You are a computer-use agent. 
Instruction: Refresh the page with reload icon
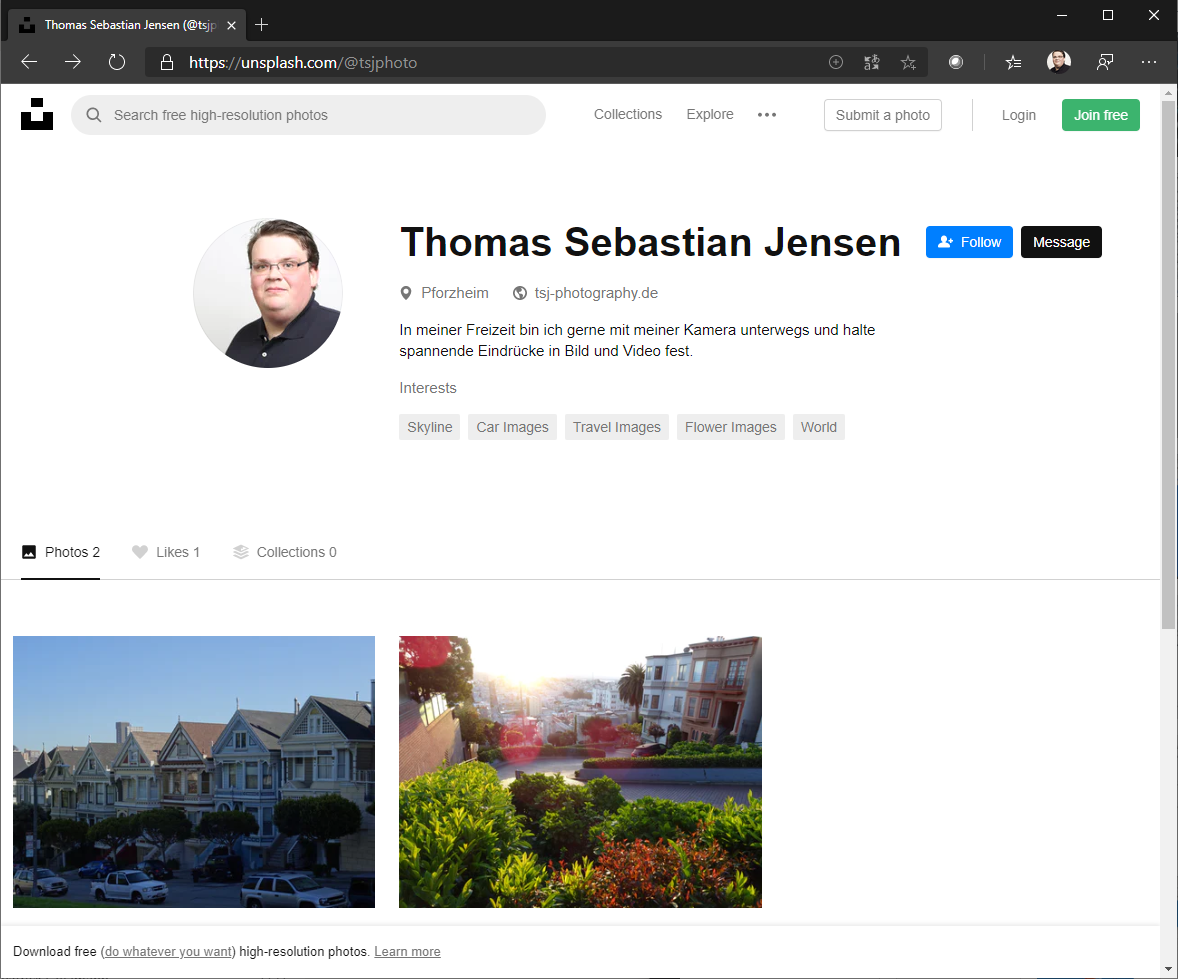pos(117,62)
